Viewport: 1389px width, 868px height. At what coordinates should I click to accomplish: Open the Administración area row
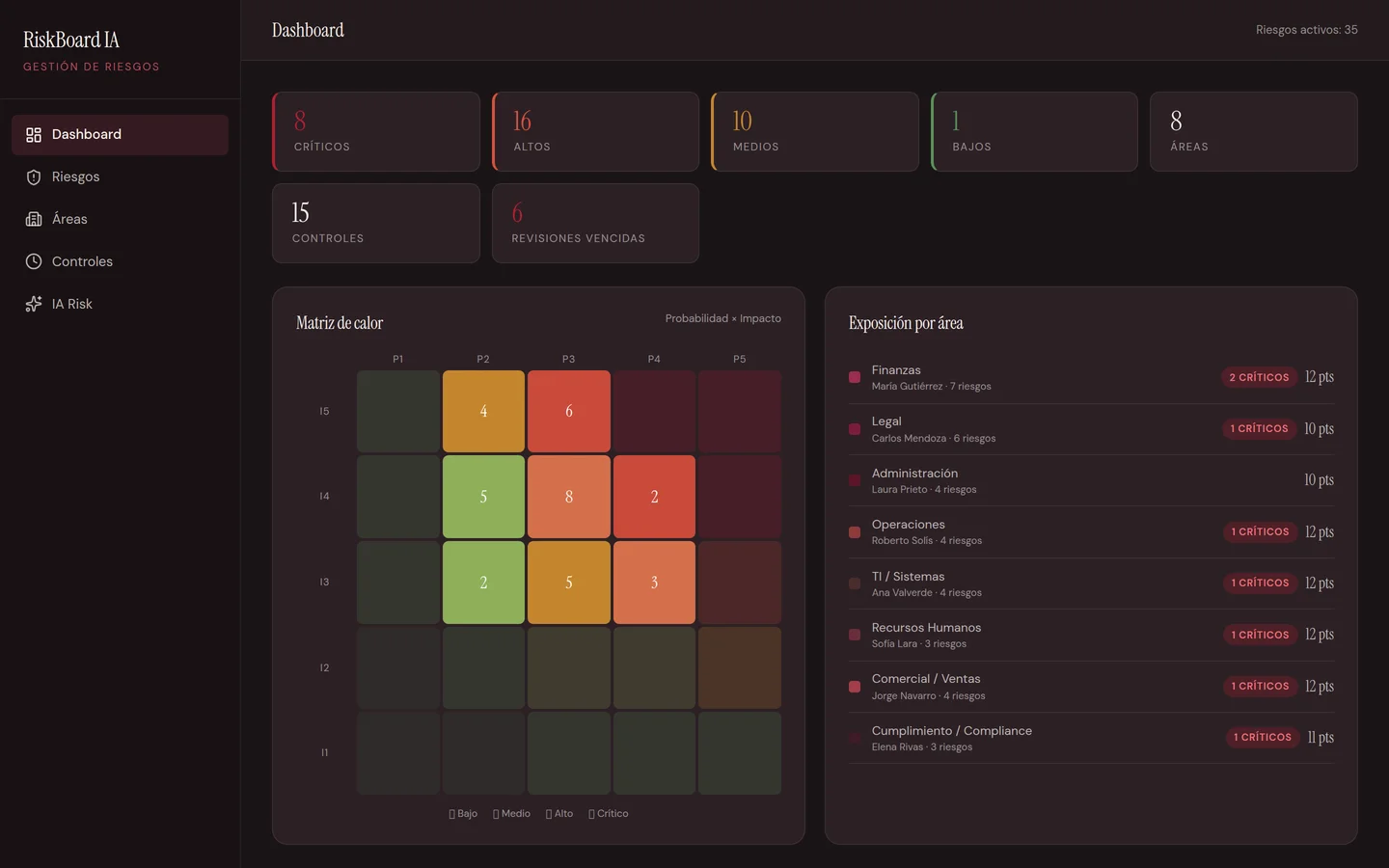pyautogui.click(x=1091, y=480)
